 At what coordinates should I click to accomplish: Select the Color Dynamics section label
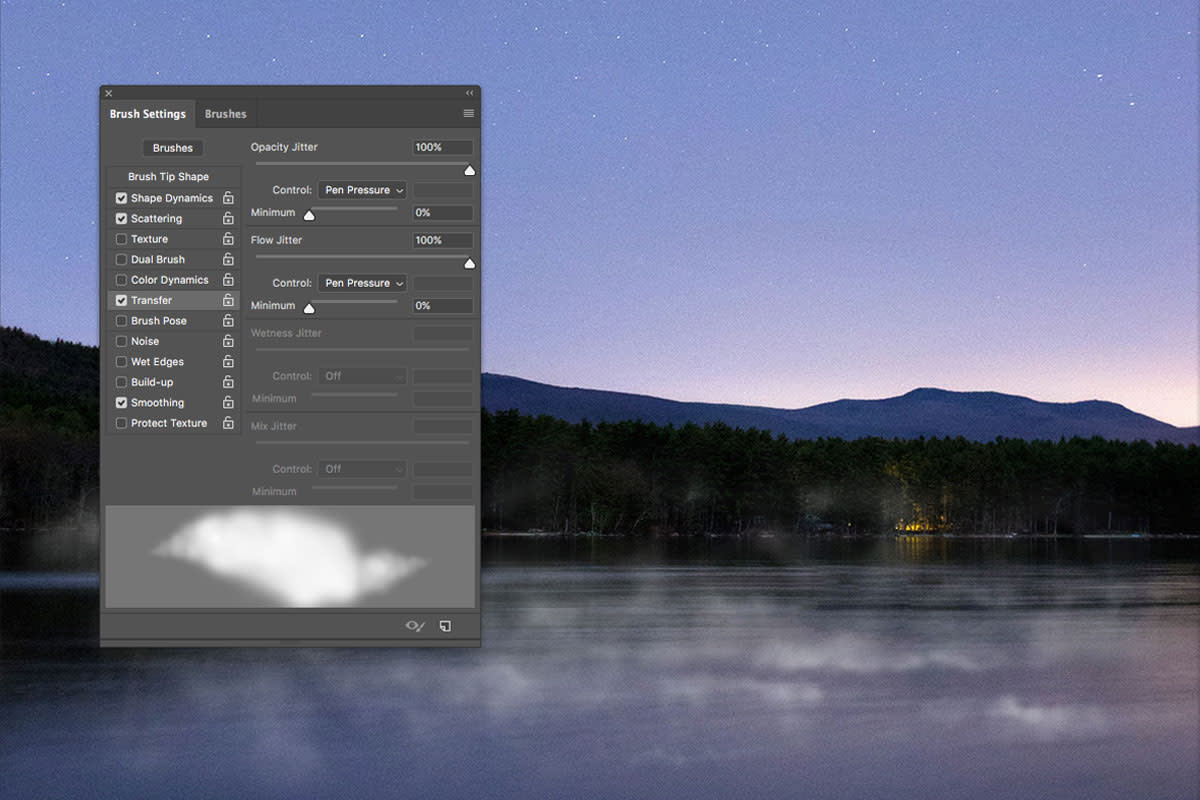tap(170, 280)
